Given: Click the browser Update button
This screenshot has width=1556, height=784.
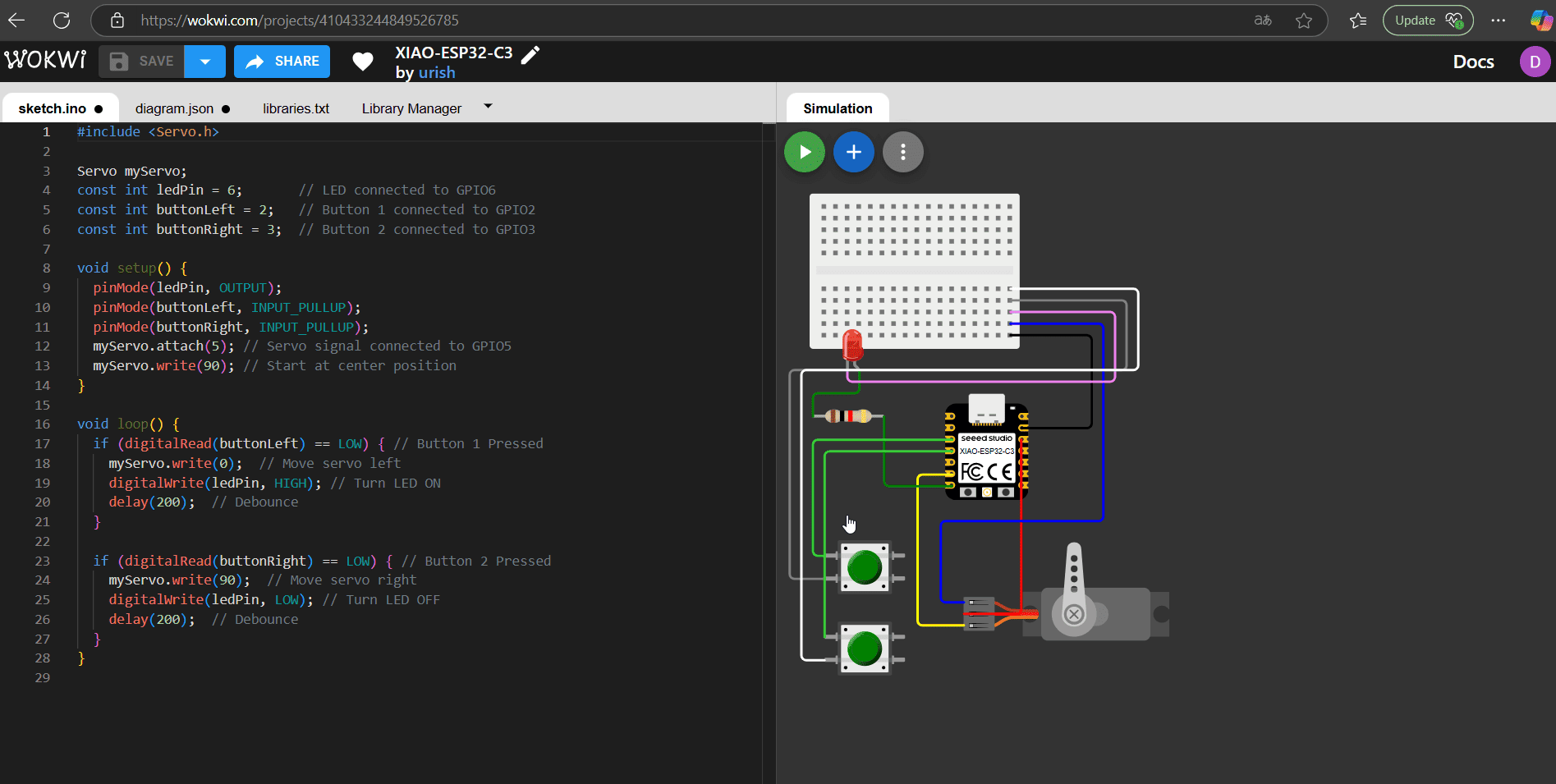Looking at the screenshot, I should click(1428, 21).
